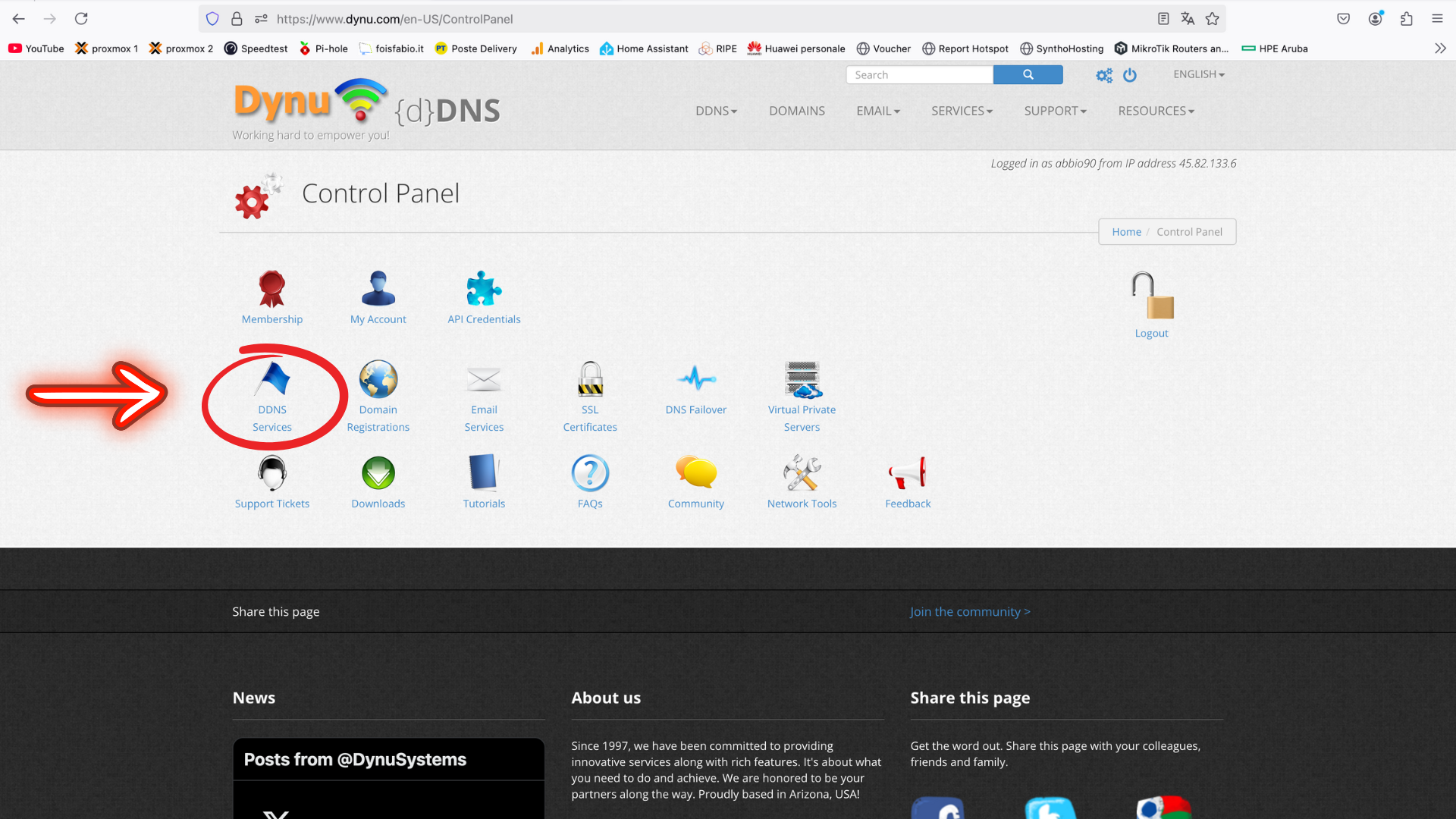Open API Credentials puzzle icon
1456x819 pixels.
coord(484,288)
